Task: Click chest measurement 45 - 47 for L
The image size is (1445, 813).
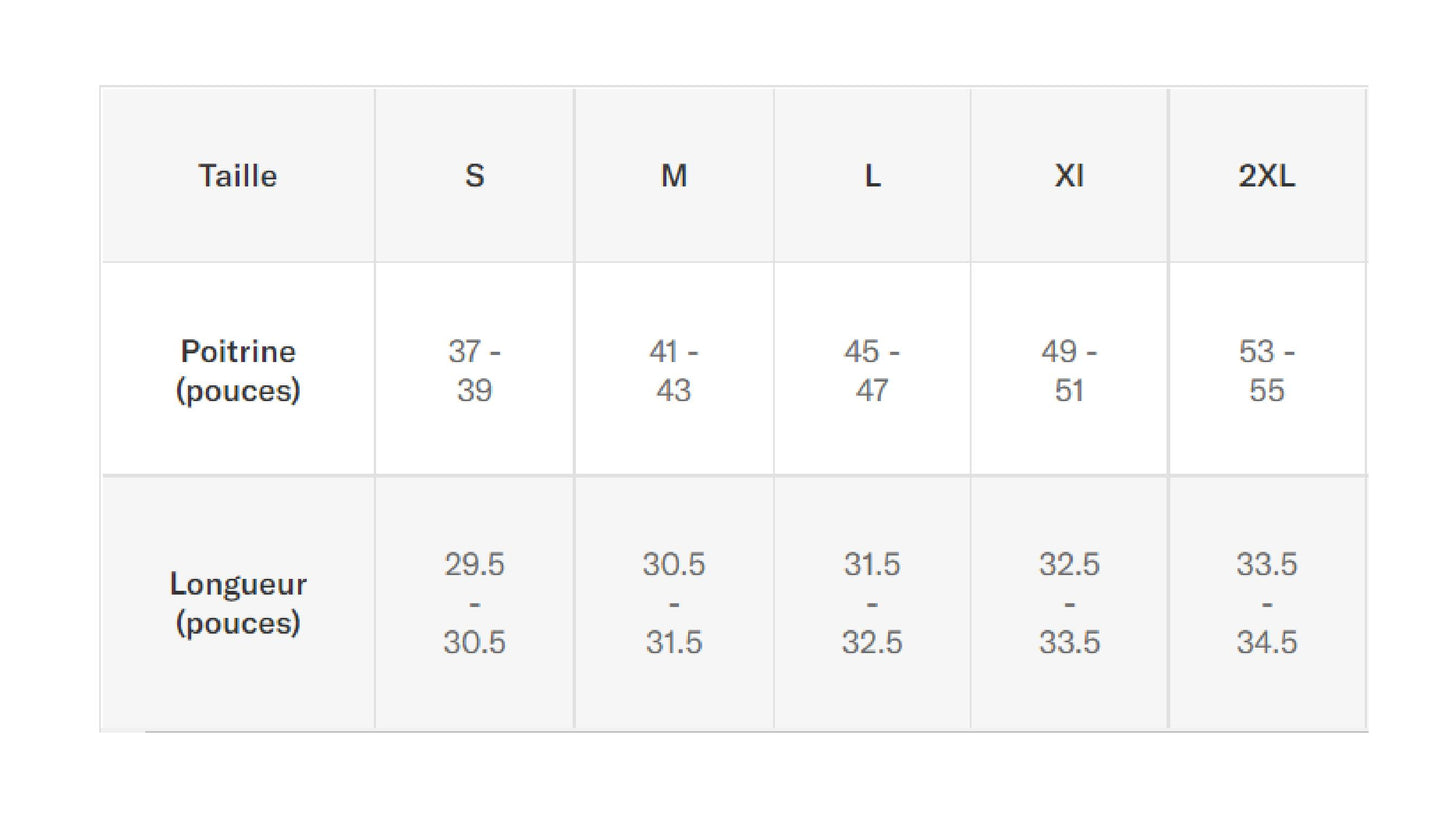Action: tap(872, 370)
